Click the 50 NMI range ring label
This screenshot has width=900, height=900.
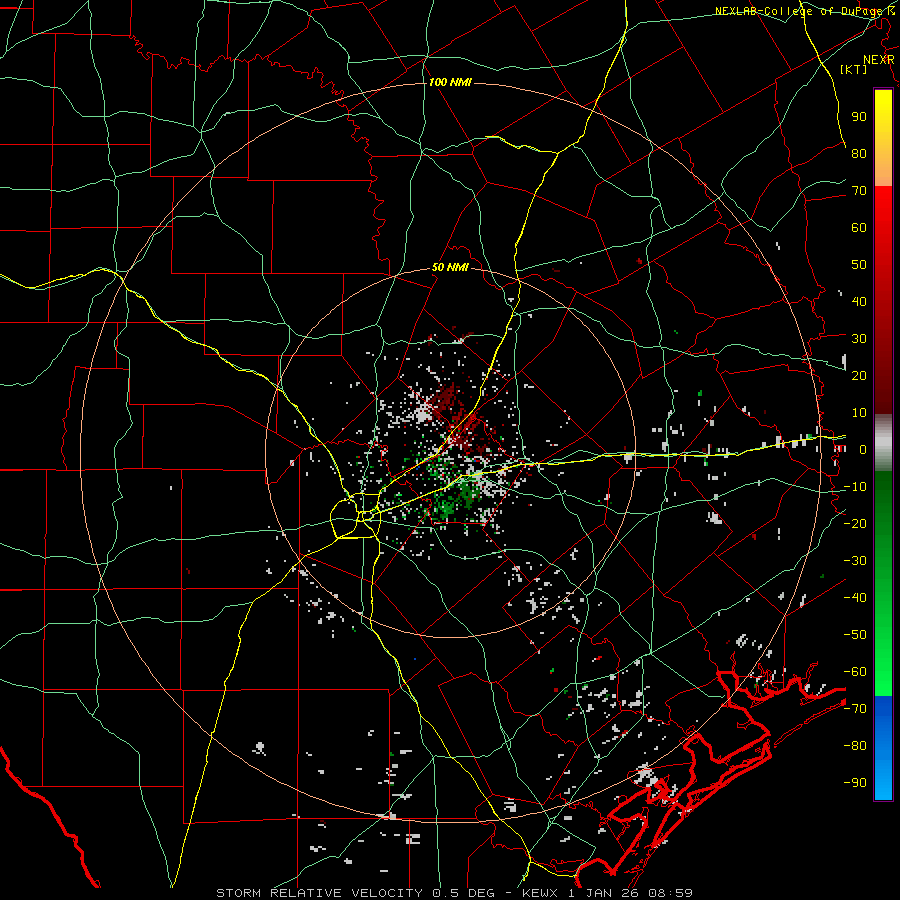pyautogui.click(x=450, y=267)
